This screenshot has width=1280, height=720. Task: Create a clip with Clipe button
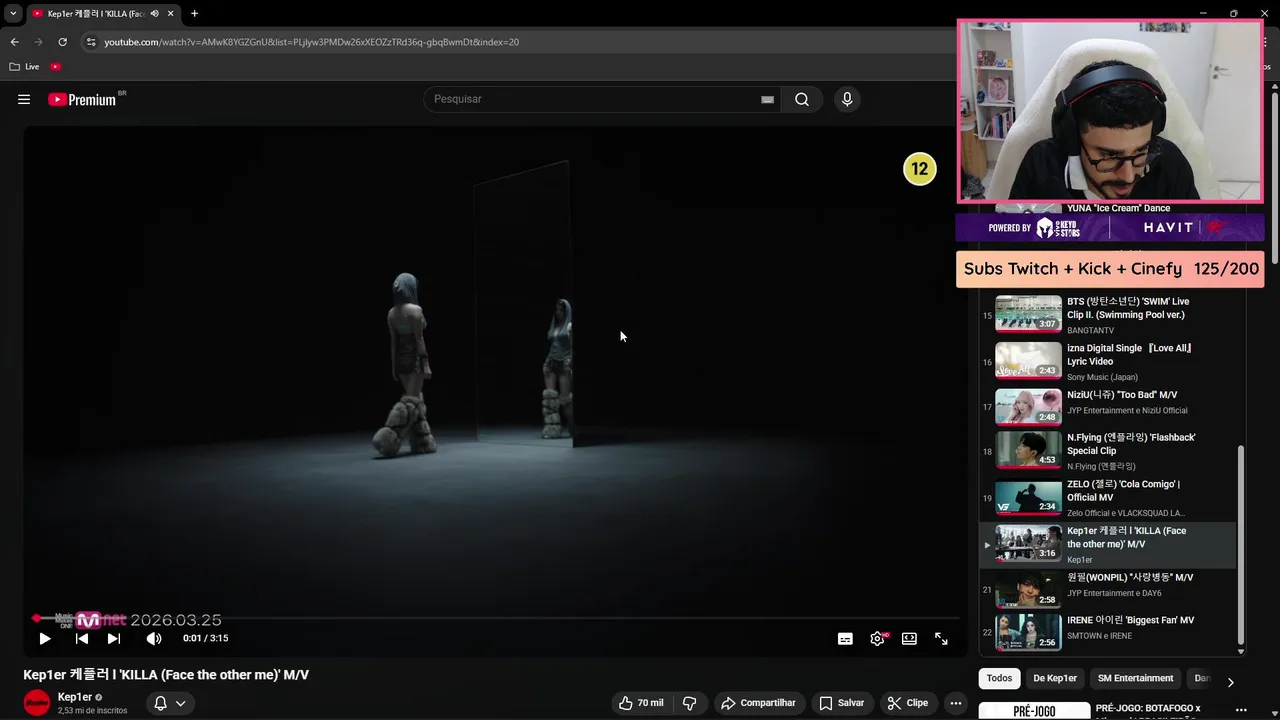coord(908,703)
